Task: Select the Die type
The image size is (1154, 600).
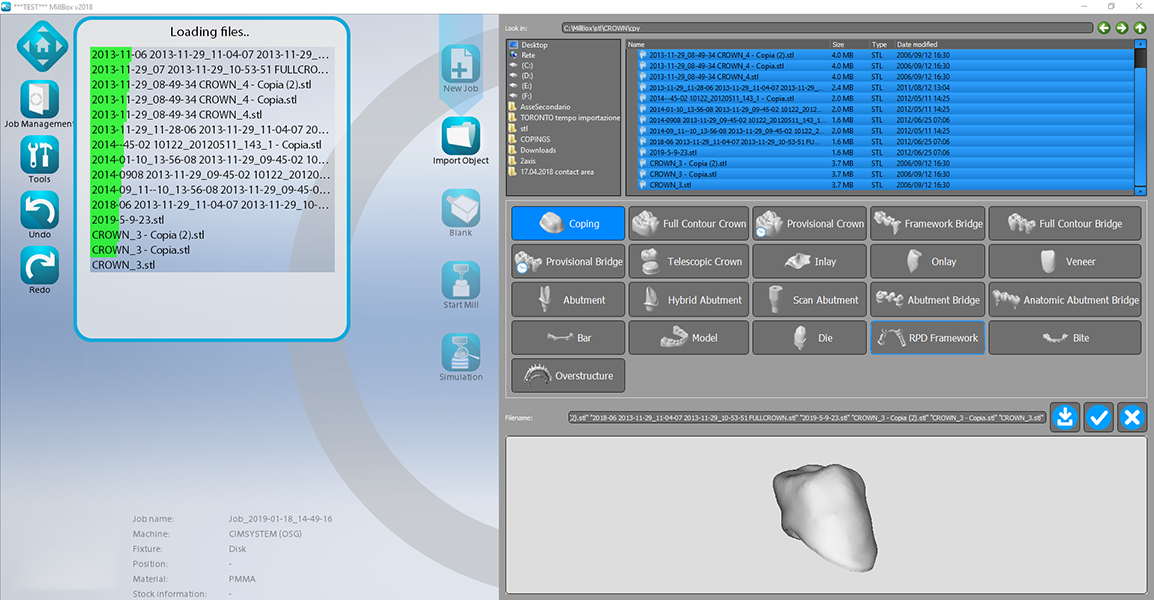Action: [x=810, y=338]
